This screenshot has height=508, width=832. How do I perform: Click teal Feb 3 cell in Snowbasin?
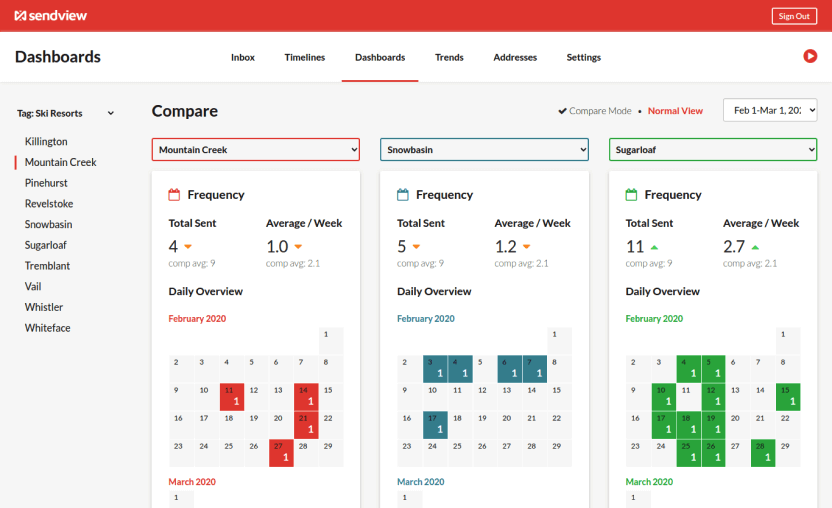pos(435,369)
